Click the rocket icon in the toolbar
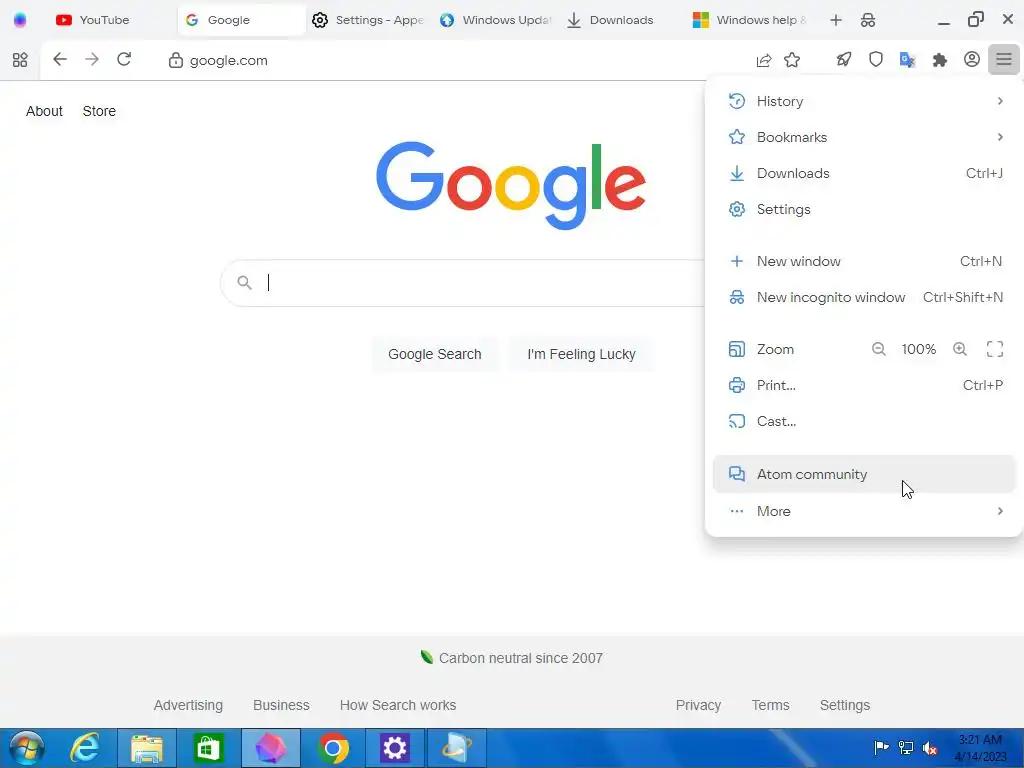This screenshot has height=768, width=1024. [x=844, y=60]
